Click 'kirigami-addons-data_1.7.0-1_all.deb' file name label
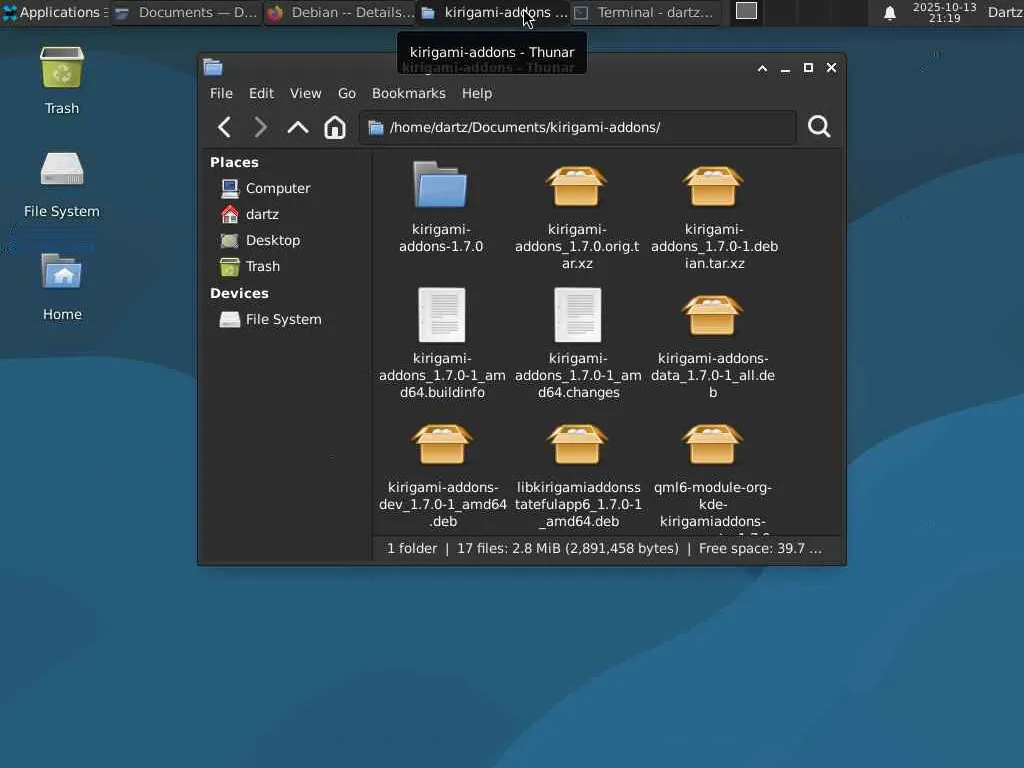The width and height of the screenshot is (1024, 768). 713,376
